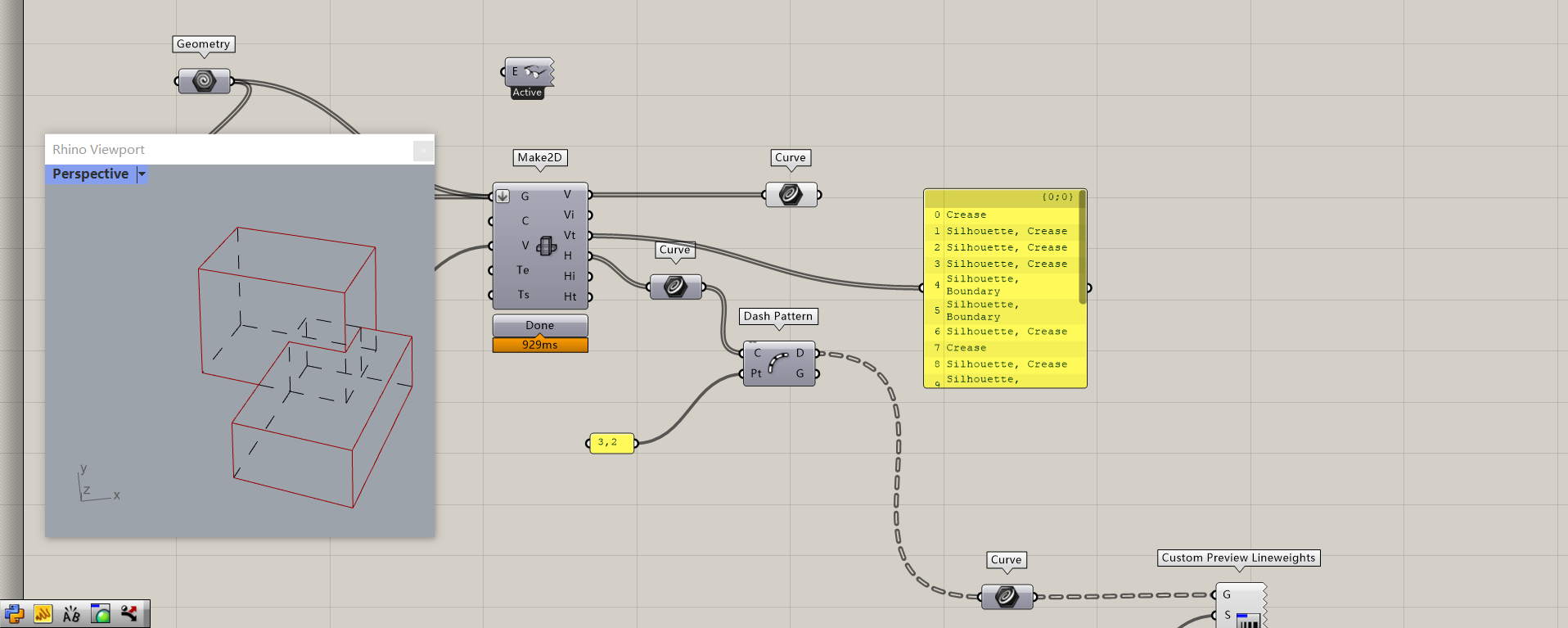
Task: Click the Make2D label tag
Action: [540, 157]
